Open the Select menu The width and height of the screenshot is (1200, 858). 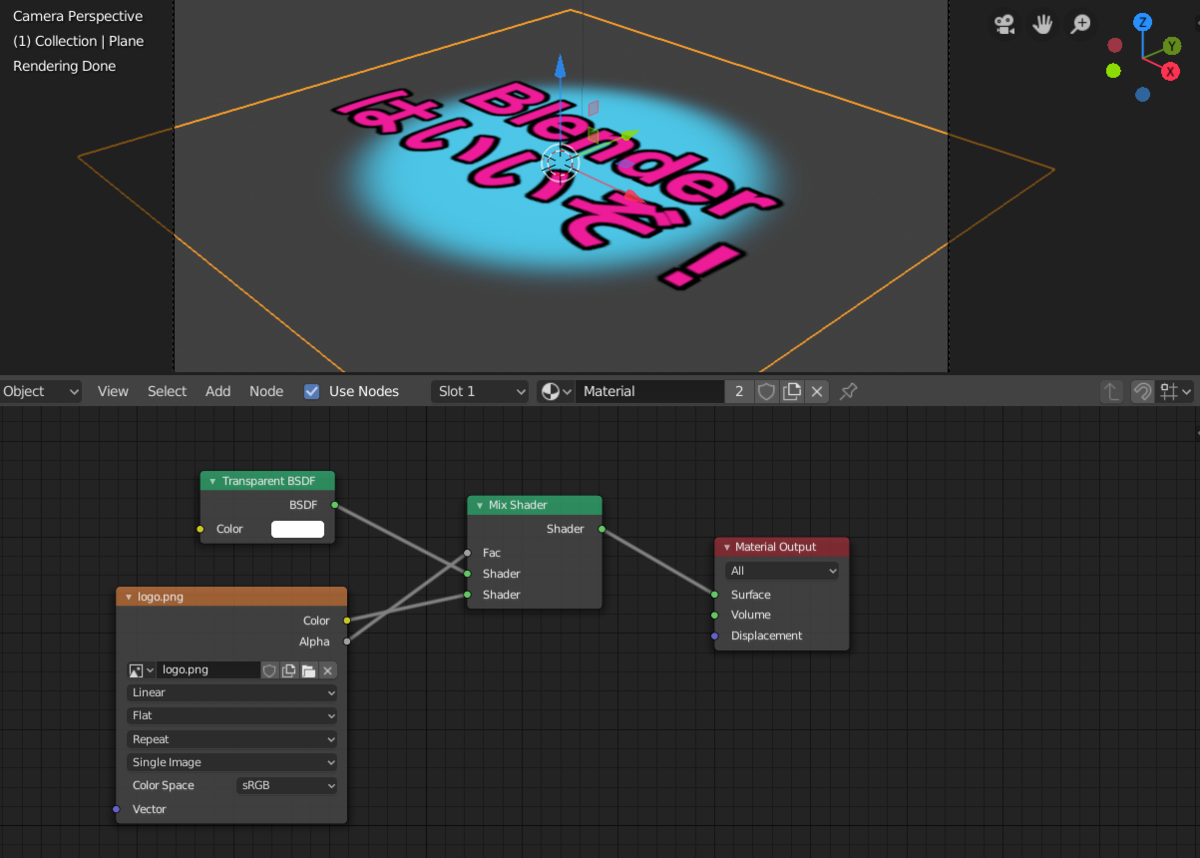(167, 391)
